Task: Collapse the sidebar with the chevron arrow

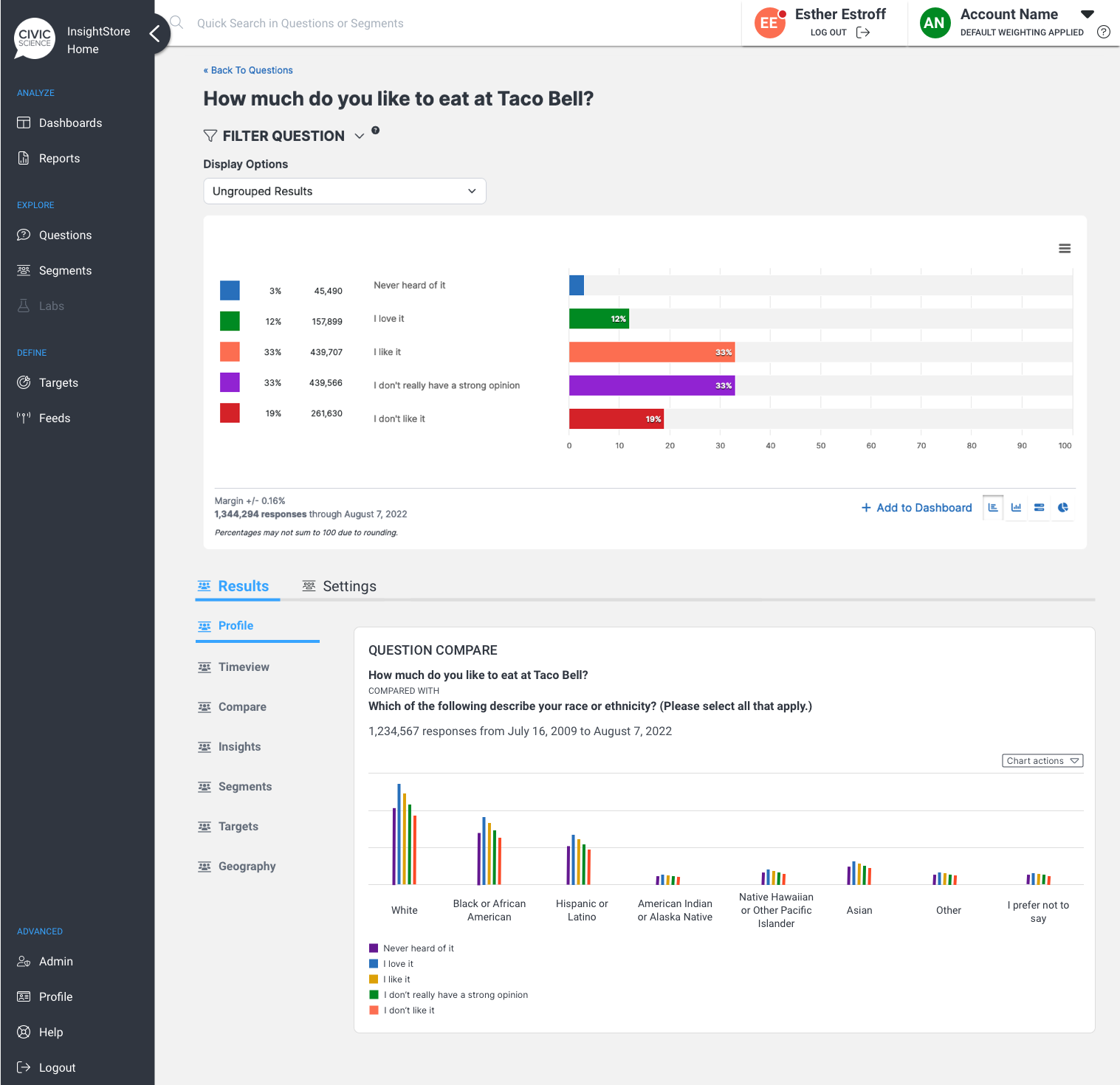Action: (x=154, y=33)
